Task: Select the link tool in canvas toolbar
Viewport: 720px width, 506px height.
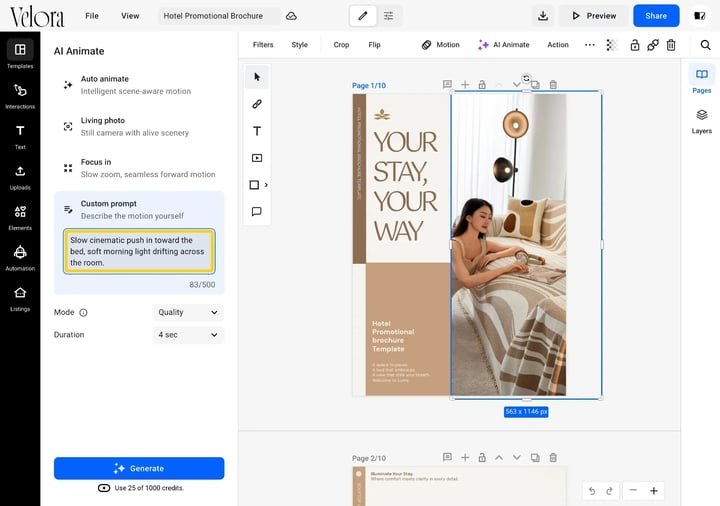Action: point(257,104)
